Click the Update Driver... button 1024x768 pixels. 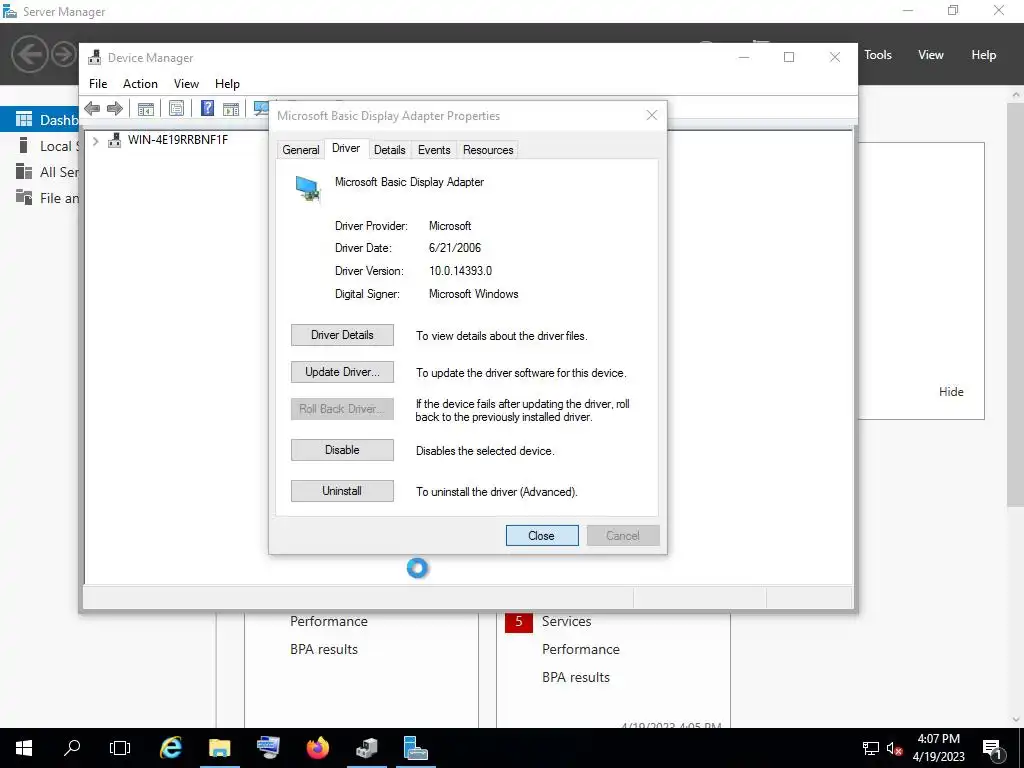342,372
